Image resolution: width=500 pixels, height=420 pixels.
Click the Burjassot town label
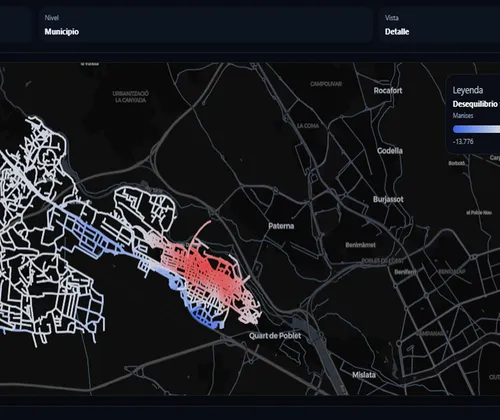coord(388,199)
